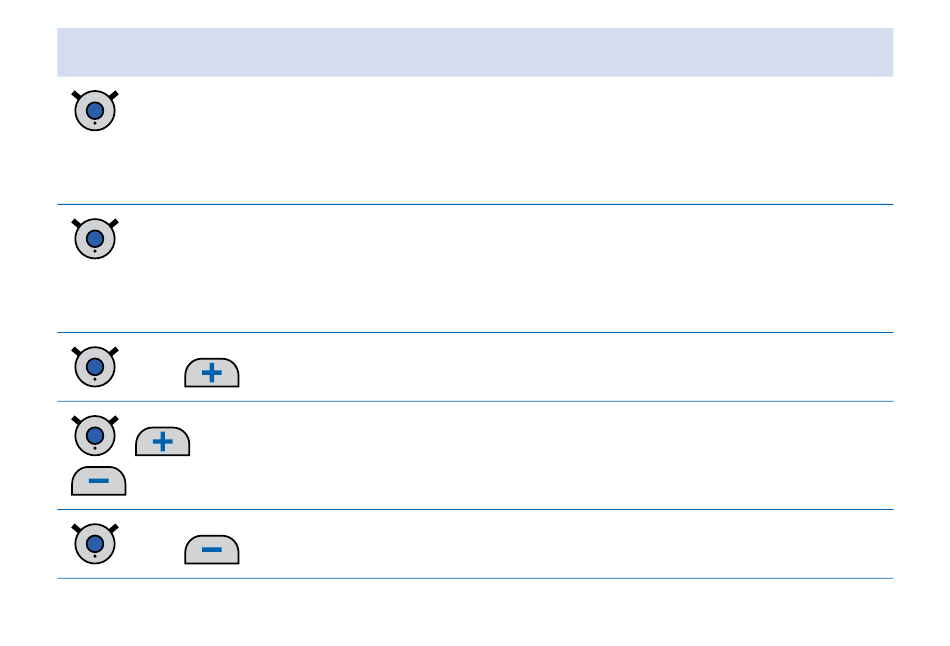Tap the plus volume button in the third row

click(x=211, y=373)
